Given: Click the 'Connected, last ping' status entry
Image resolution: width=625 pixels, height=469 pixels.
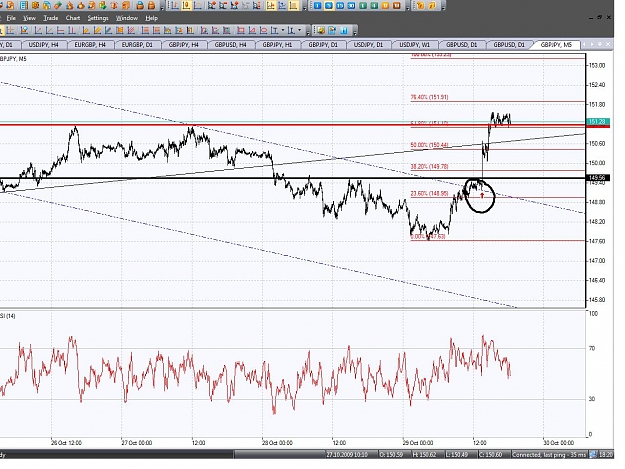Looking at the screenshot, I should pyautogui.click(x=549, y=454).
